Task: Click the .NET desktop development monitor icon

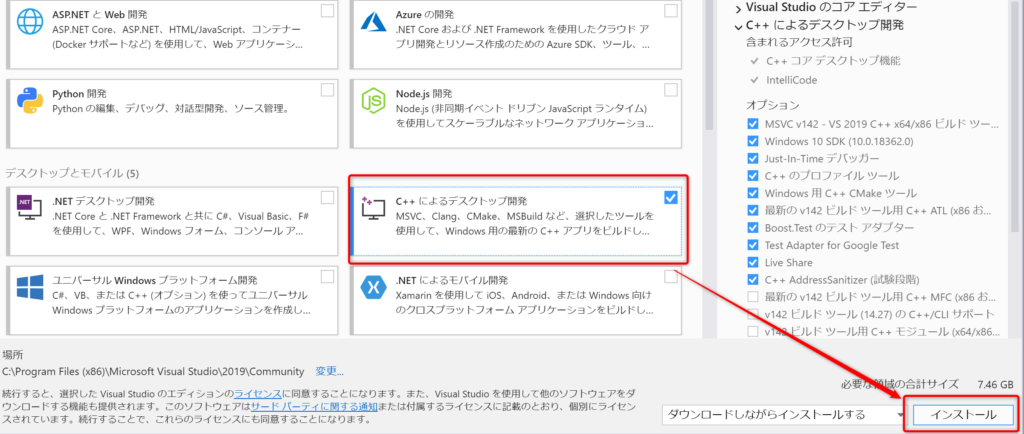Action: 29,210
